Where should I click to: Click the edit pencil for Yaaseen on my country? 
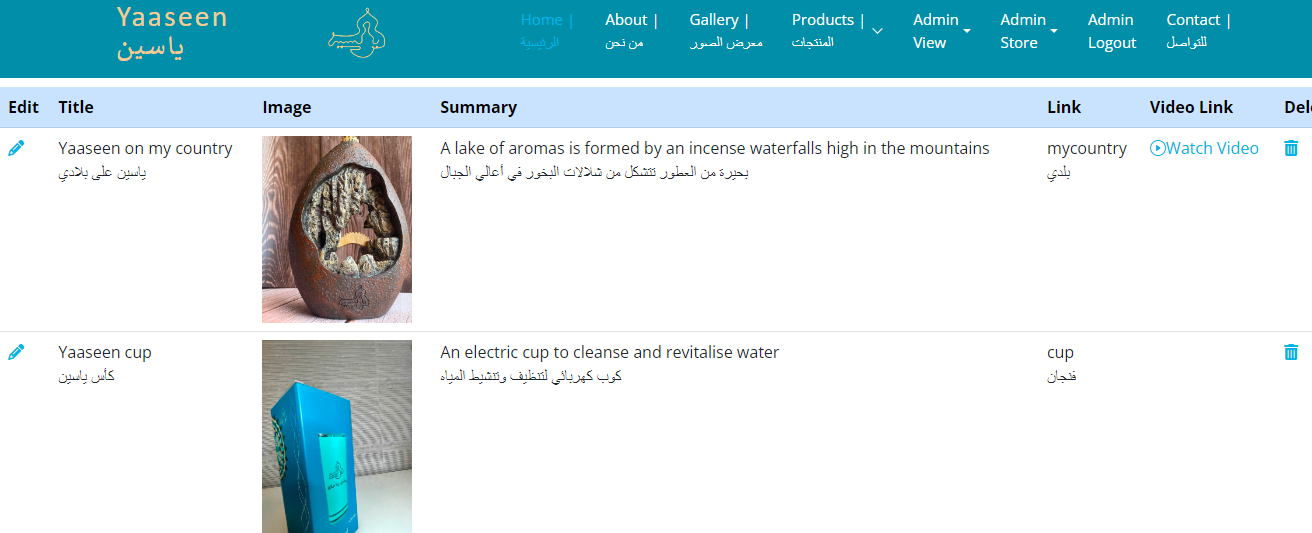point(16,148)
